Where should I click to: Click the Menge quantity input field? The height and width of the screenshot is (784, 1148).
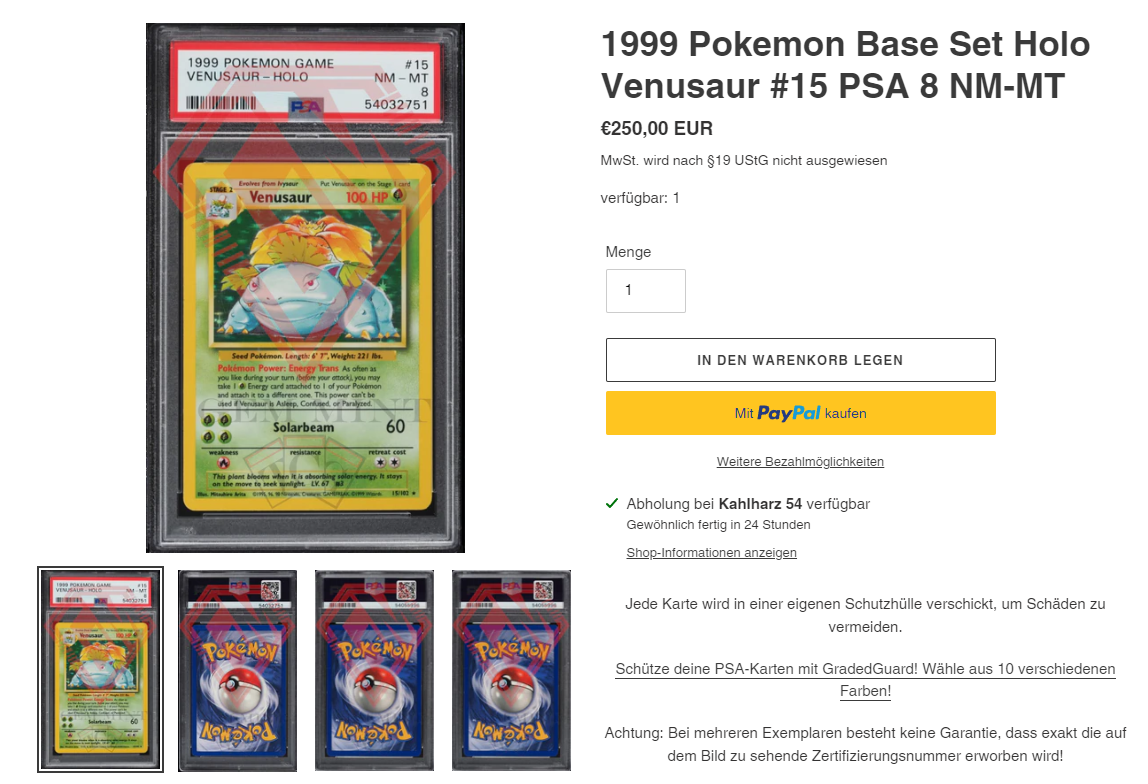[x=646, y=291]
